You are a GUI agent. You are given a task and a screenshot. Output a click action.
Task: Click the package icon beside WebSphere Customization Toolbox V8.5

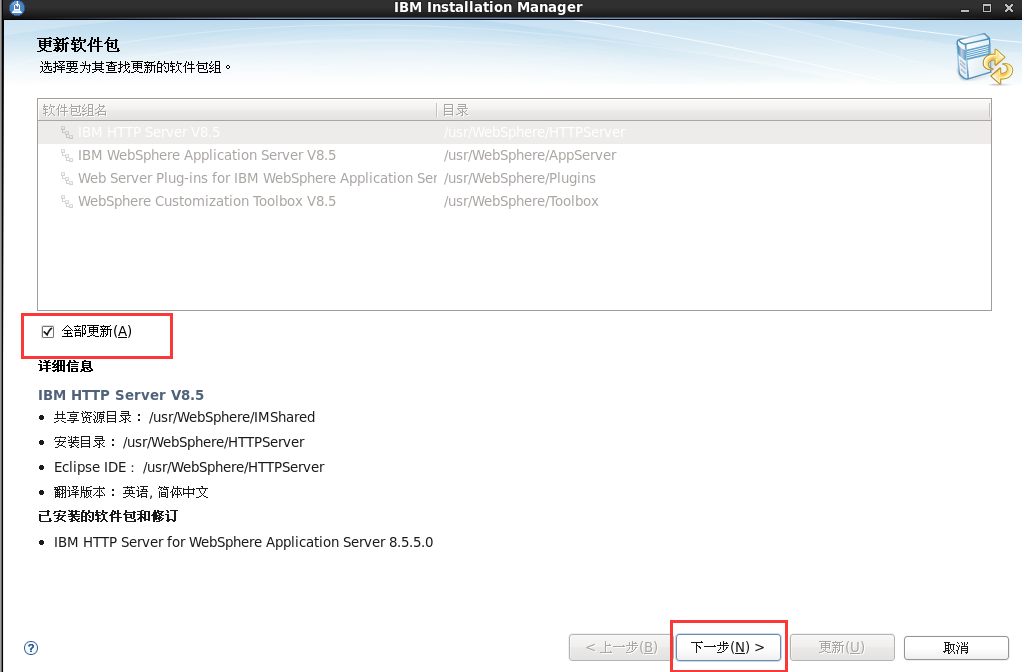click(x=66, y=201)
